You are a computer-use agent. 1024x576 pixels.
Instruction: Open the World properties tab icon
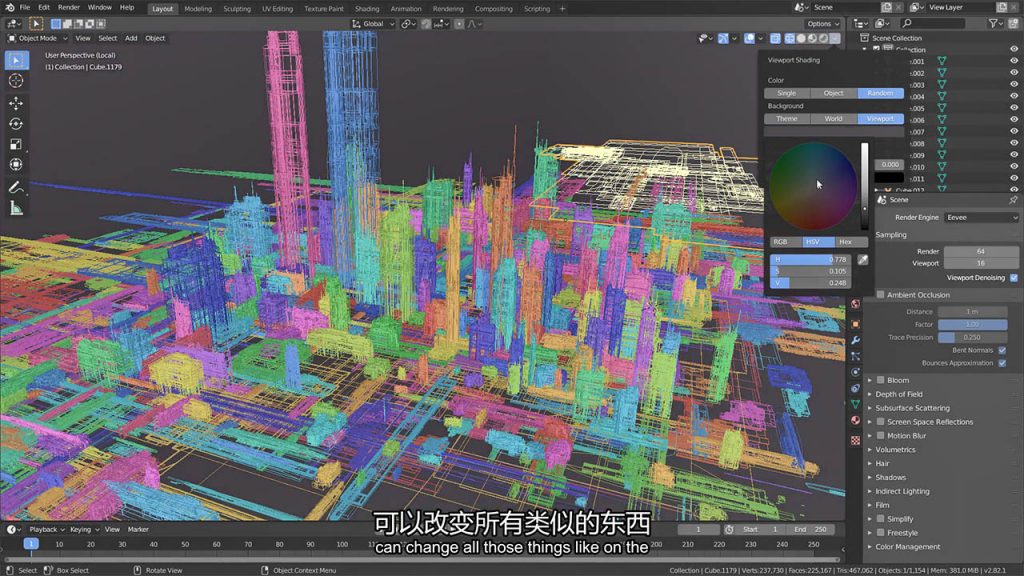856,304
